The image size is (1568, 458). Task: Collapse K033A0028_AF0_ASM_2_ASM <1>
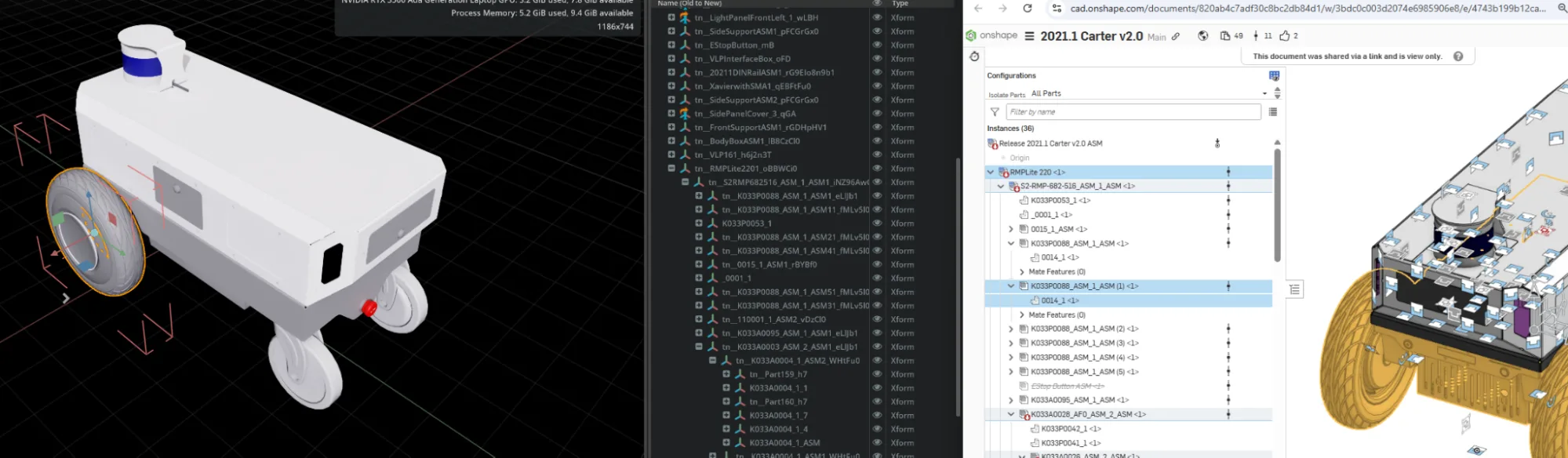point(1011,414)
